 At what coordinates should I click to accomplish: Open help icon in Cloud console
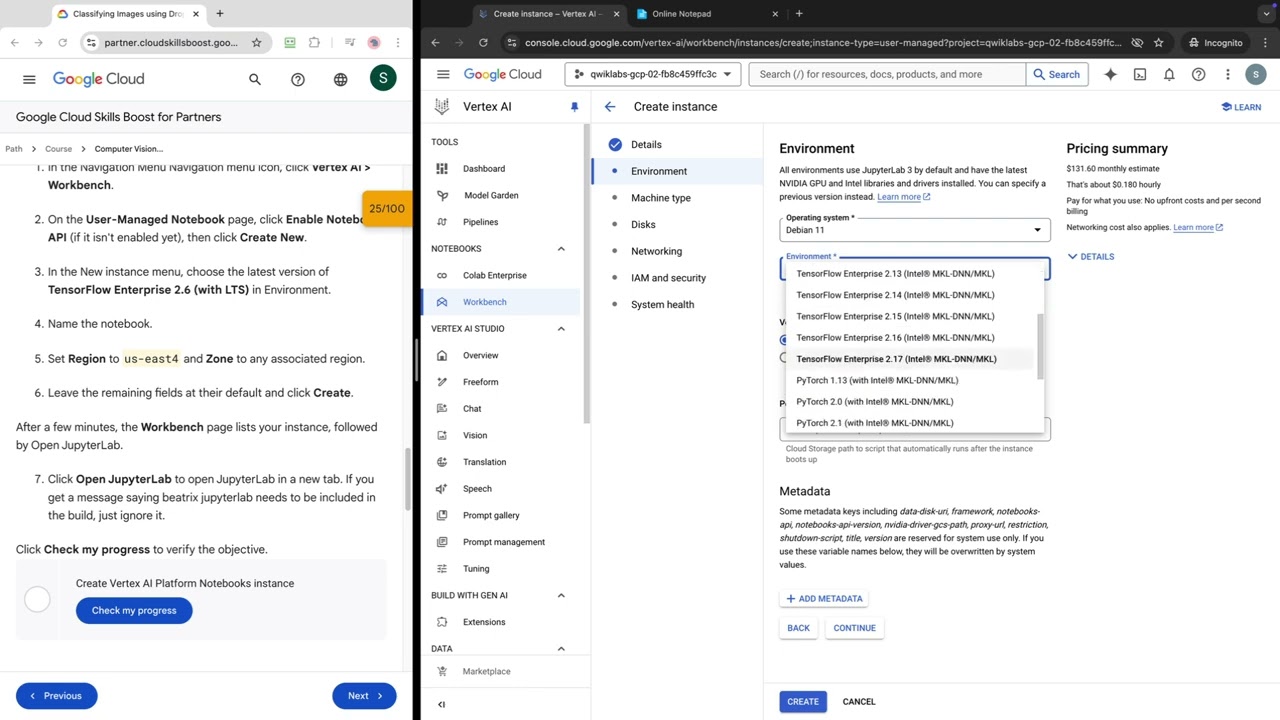point(1198,74)
